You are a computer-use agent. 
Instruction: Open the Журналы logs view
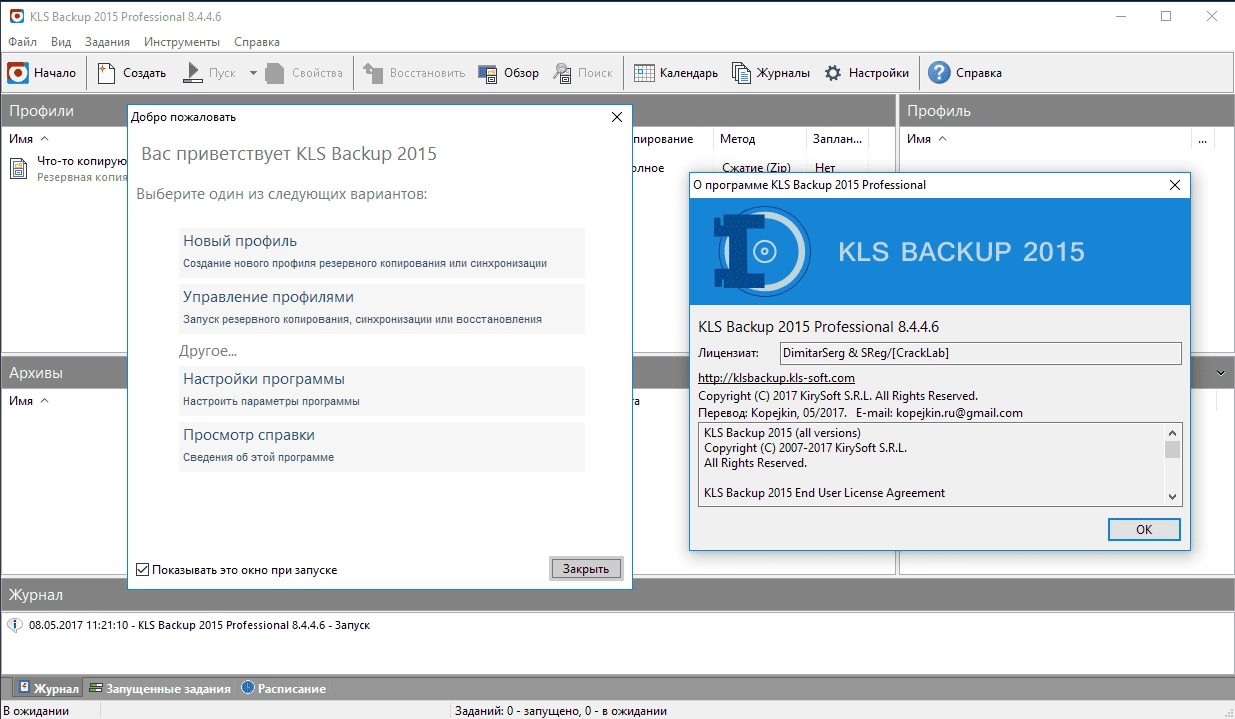click(x=770, y=73)
